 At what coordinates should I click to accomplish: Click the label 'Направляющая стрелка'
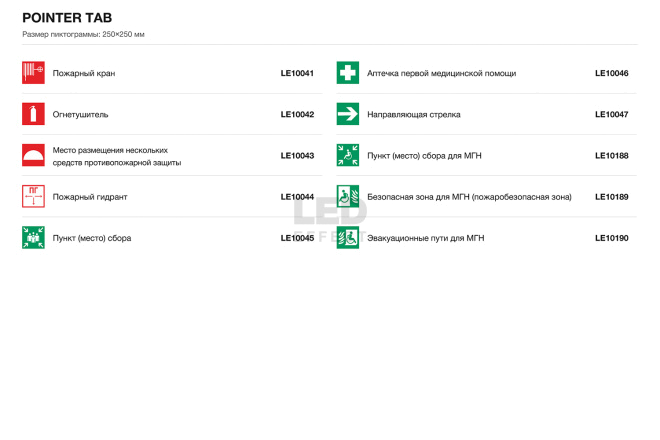pyautogui.click(x=414, y=115)
